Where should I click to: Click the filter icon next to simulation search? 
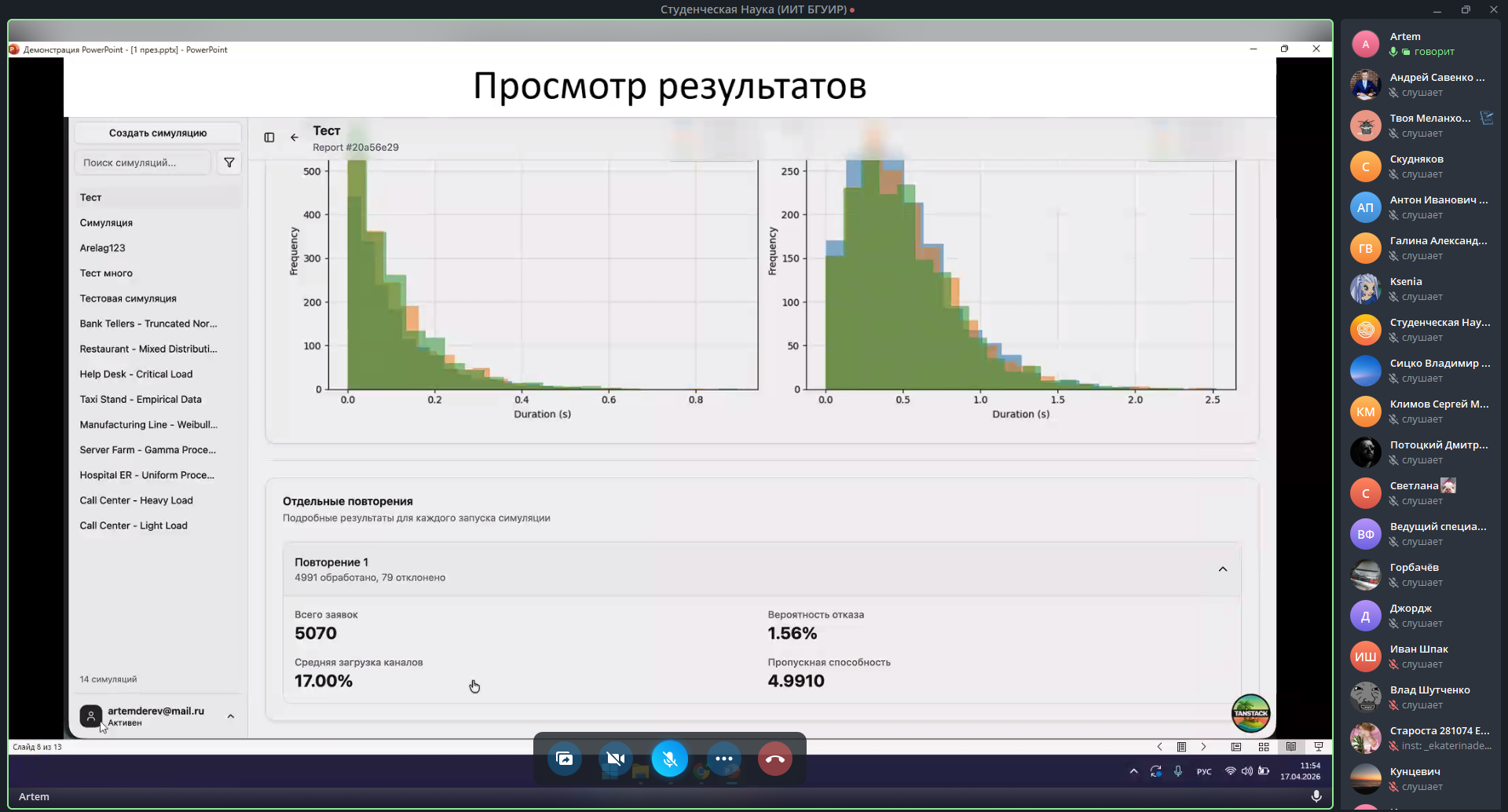tap(229, 163)
